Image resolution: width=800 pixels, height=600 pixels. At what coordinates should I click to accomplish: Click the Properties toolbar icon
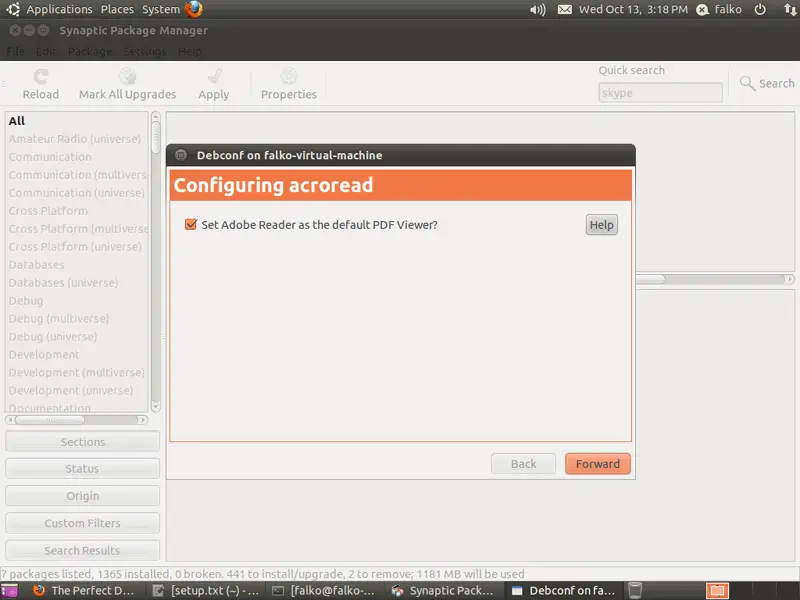289,77
